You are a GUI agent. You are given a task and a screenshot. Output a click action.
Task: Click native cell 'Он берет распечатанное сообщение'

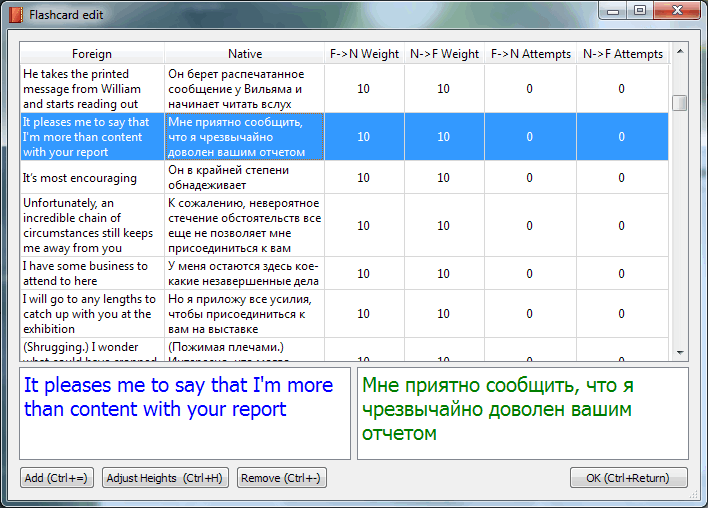tap(244, 89)
